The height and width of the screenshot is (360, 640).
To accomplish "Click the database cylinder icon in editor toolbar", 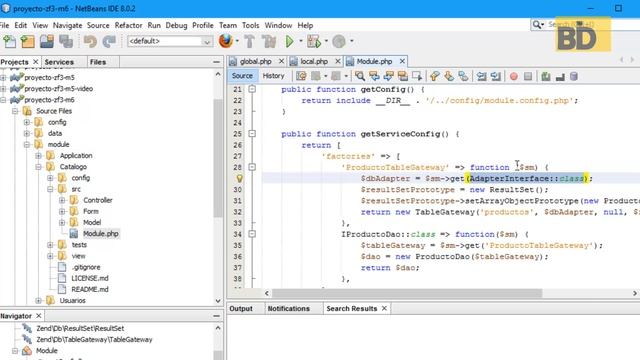I will click(x=573, y=76).
